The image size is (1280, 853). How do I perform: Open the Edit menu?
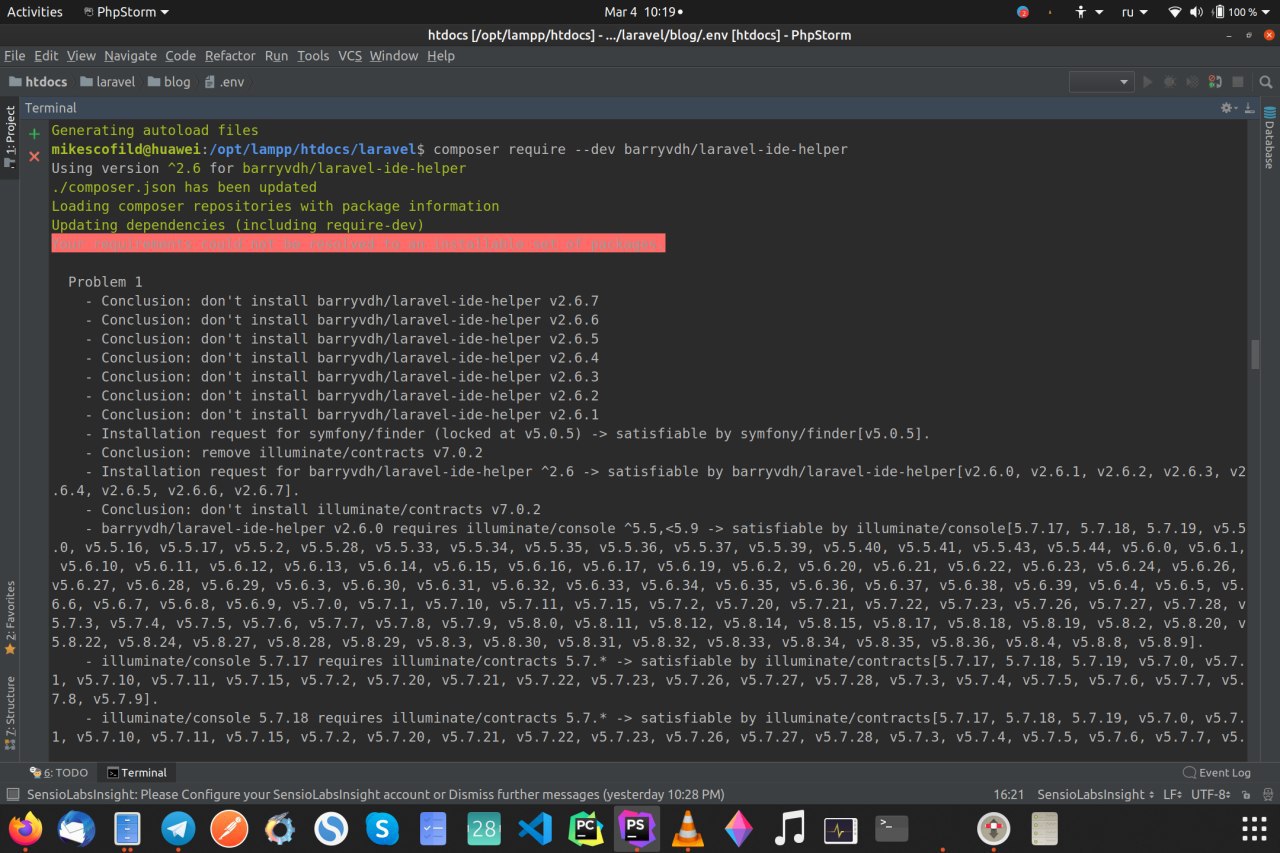[46, 56]
